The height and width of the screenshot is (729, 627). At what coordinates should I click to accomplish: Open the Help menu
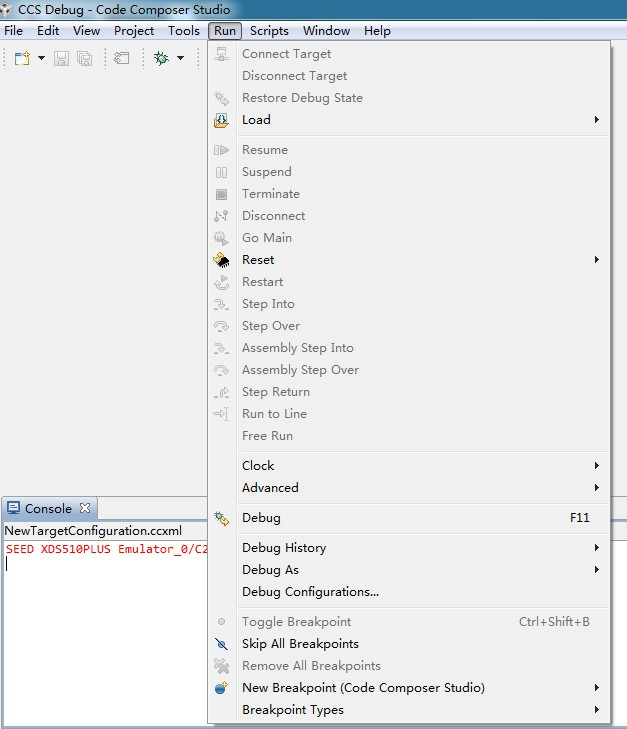(377, 31)
